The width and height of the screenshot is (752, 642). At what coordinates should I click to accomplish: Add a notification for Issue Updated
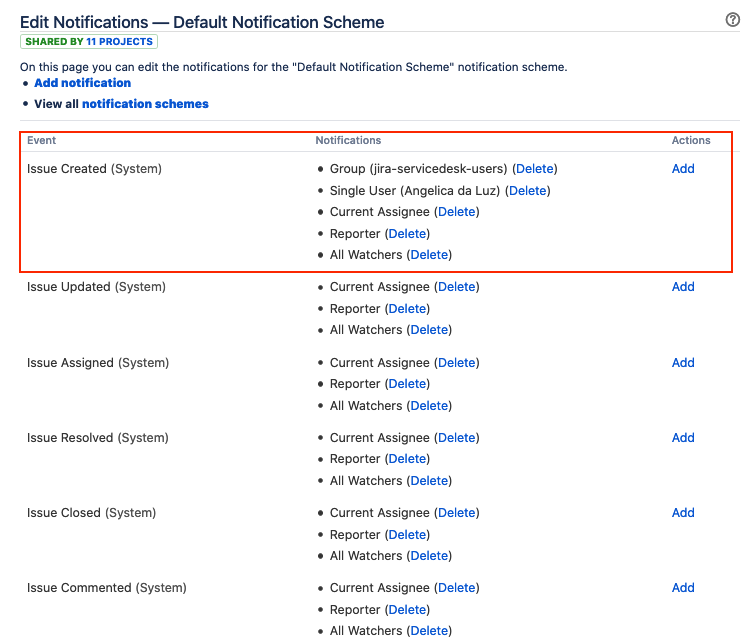[x=683, y=287]
